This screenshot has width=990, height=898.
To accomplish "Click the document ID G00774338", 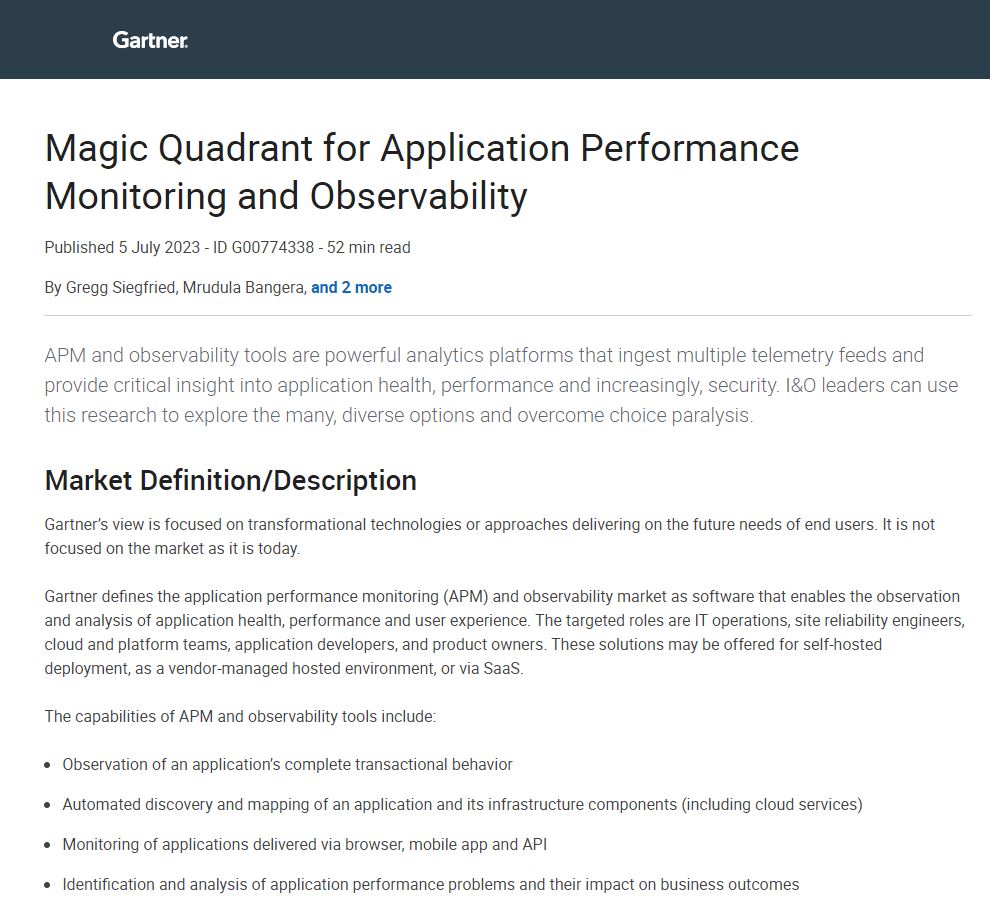I will tap(264, 248).
